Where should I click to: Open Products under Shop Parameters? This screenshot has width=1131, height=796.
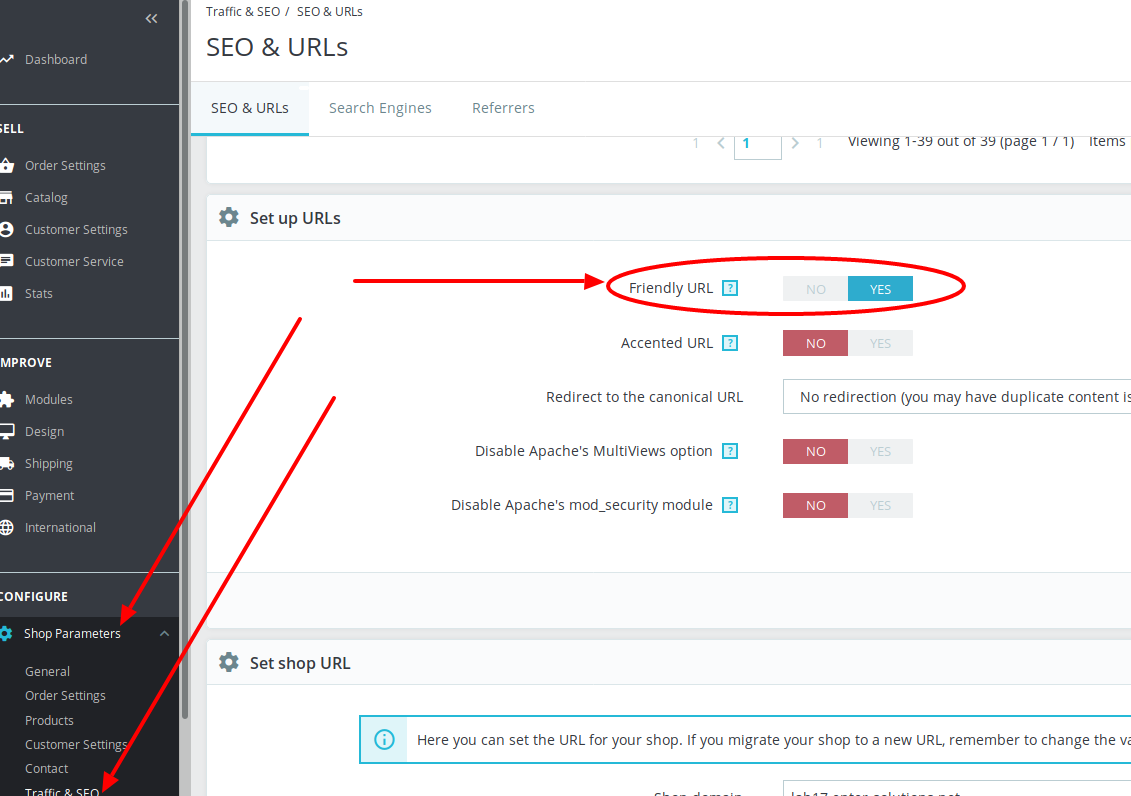[49, 720]
